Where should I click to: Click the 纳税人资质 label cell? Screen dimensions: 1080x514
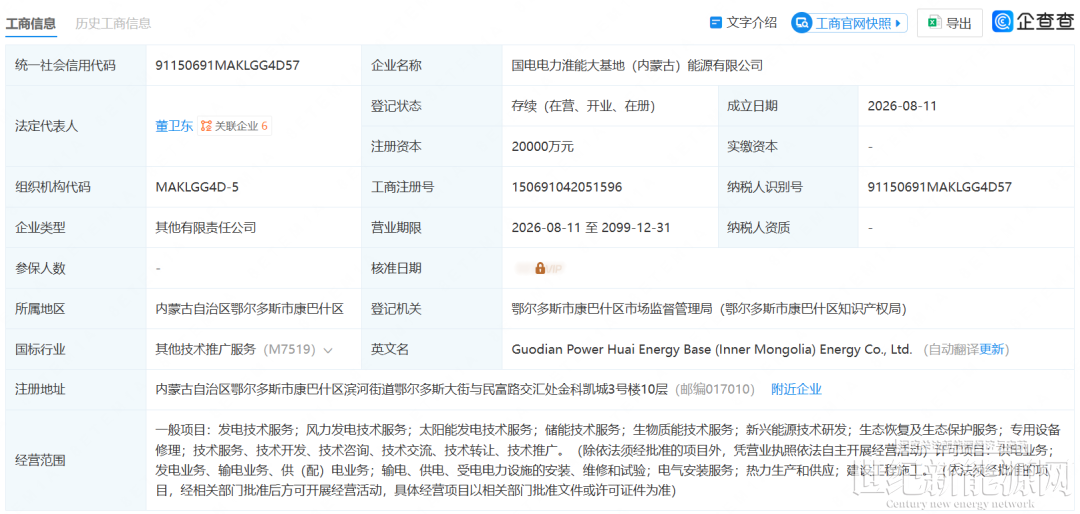pyautogui.click(x=788, y=227)
